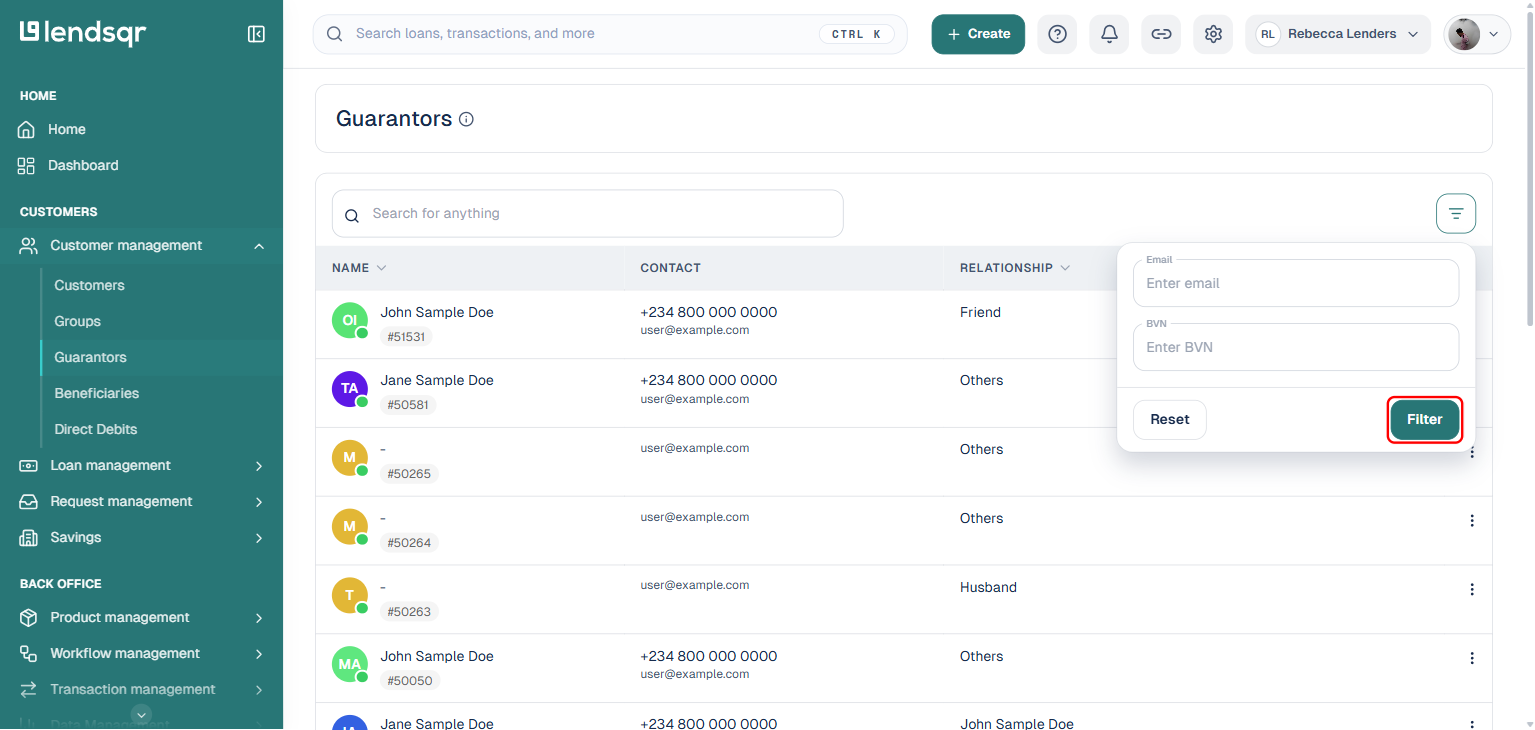Expand the Workflow management menu
Viewport: 1535px width, 730px height.
[x=141, y=653]
